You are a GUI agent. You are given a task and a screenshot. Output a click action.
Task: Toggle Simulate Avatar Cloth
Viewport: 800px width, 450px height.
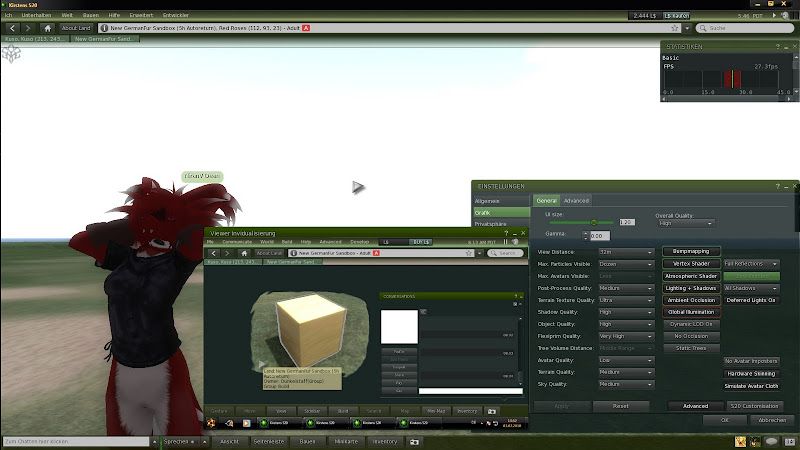point(751,386)
